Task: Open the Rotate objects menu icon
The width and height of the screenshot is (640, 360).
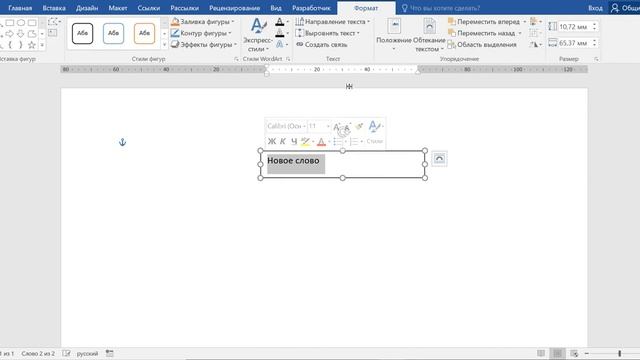Action: [x=535, y=44]
